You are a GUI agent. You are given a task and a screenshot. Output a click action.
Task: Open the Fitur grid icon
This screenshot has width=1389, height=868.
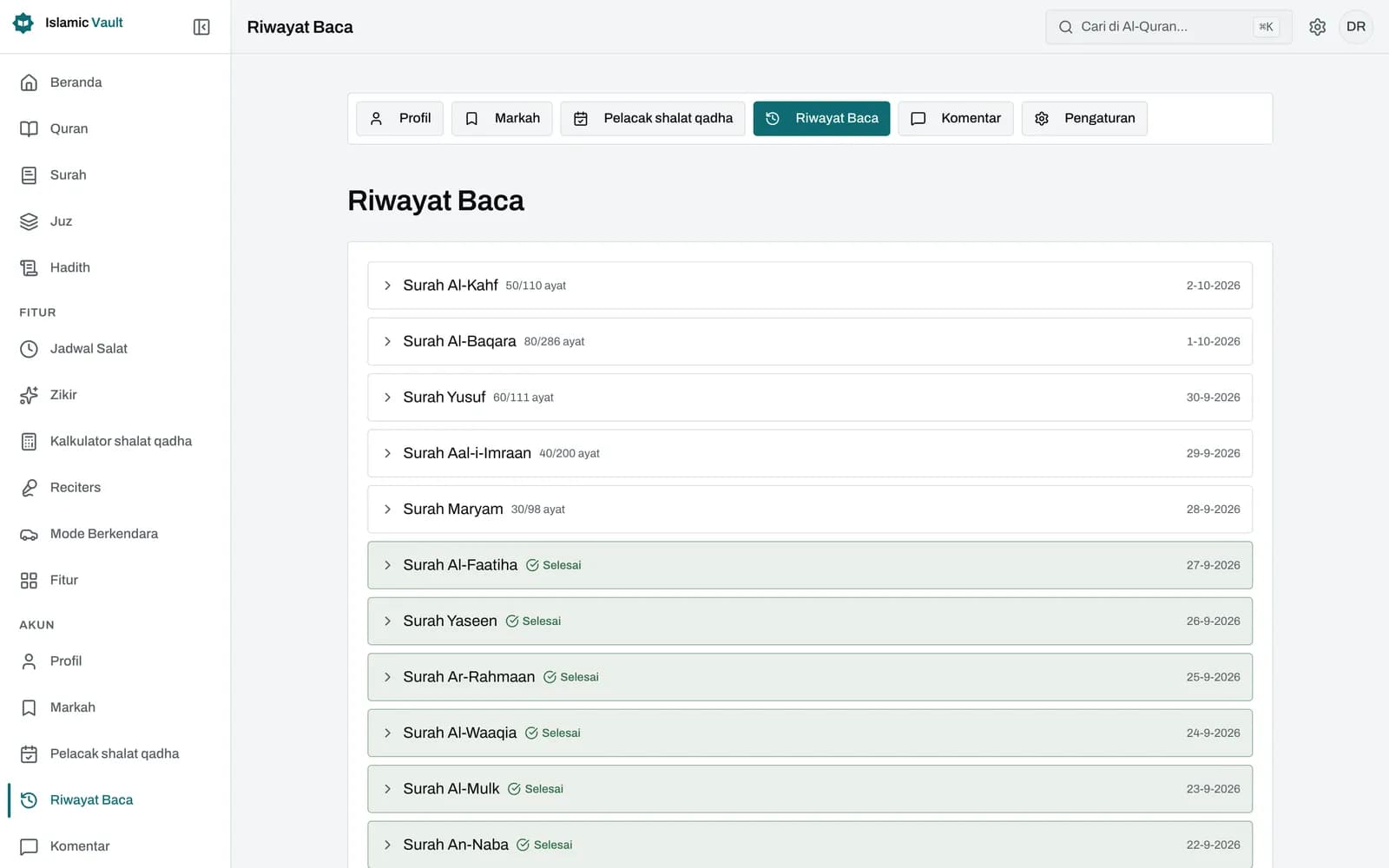click(29, 580)
